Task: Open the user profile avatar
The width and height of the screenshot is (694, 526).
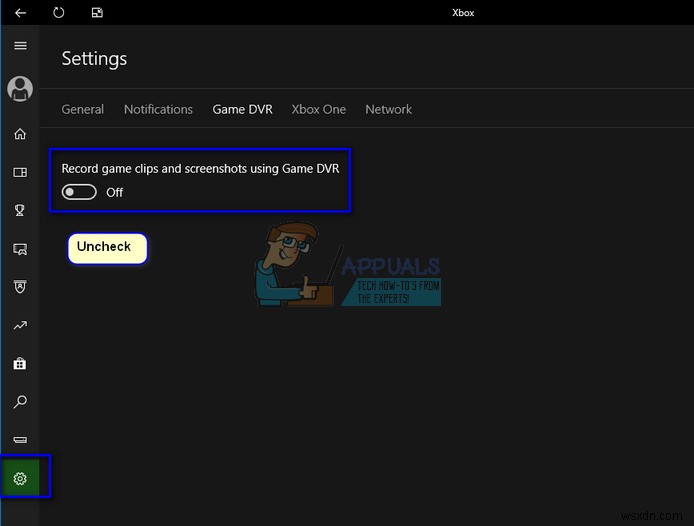Action: pos(20,89)
